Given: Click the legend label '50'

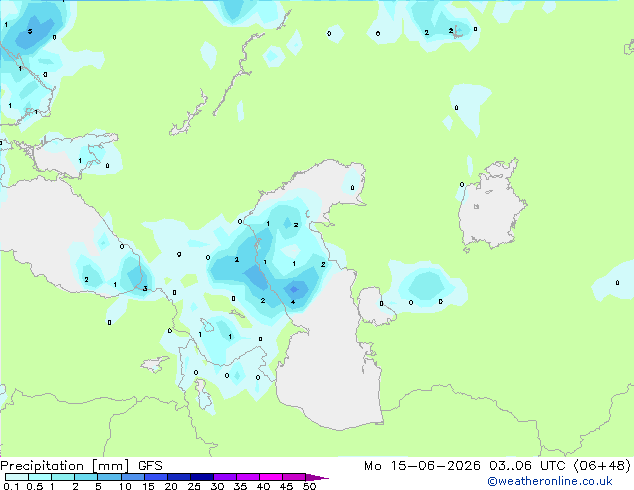Looking at the screenshot, I should (x=310, y=486).
